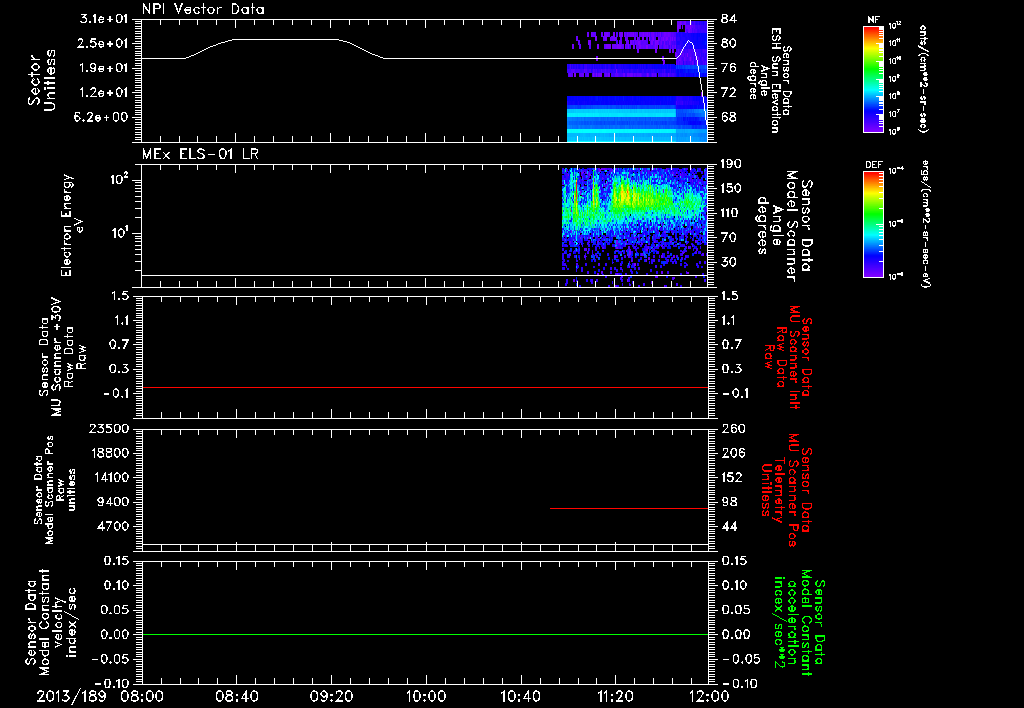The image size is (1024, 708).
Task: Click the '68' sun elevation tick value
Action: 729,118
